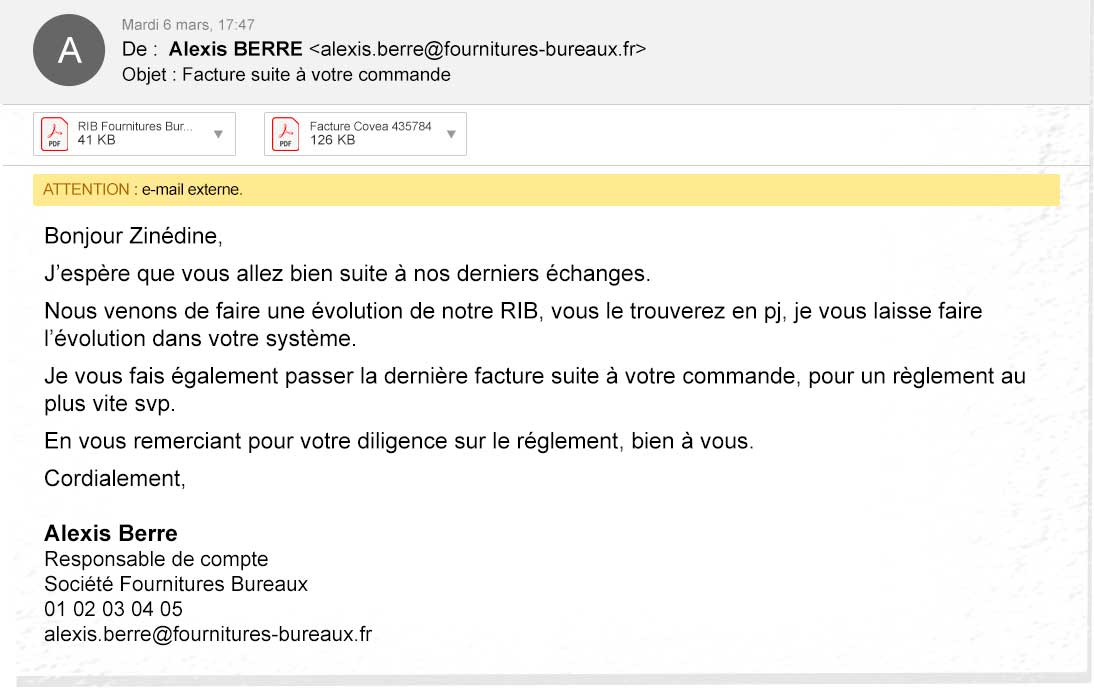Click the 126 KB size label

tap(333, 140)
